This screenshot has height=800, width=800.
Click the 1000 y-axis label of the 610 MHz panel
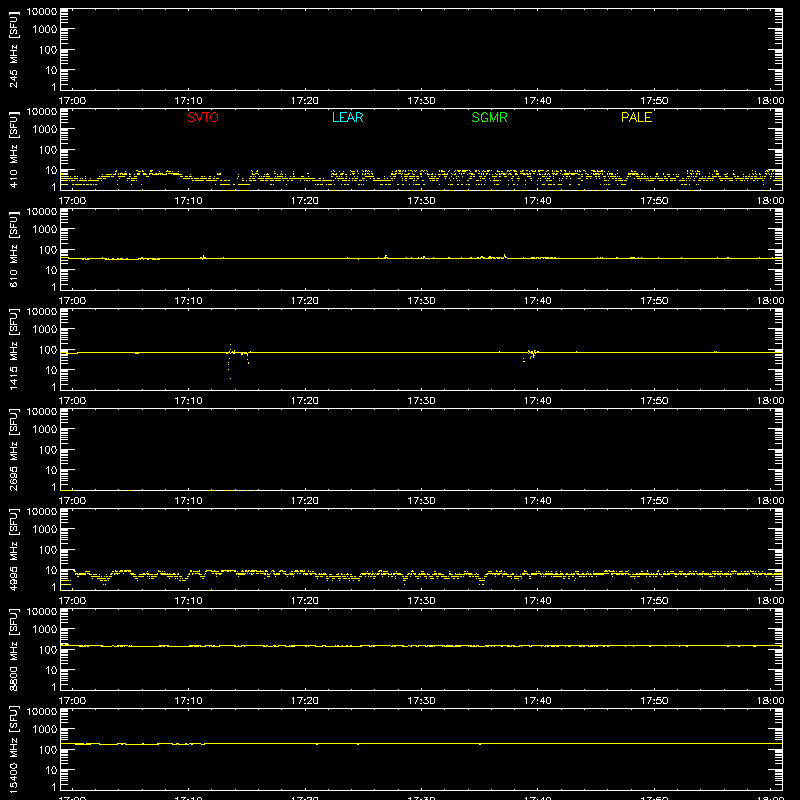click(x=45, y=230)
